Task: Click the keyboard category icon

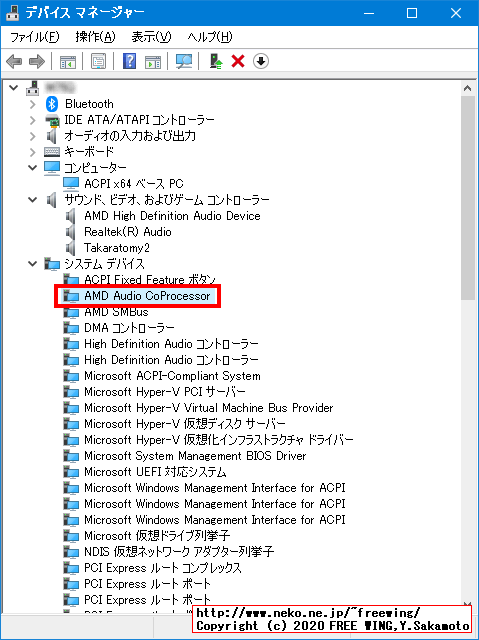Action: (x=51, y=152)
